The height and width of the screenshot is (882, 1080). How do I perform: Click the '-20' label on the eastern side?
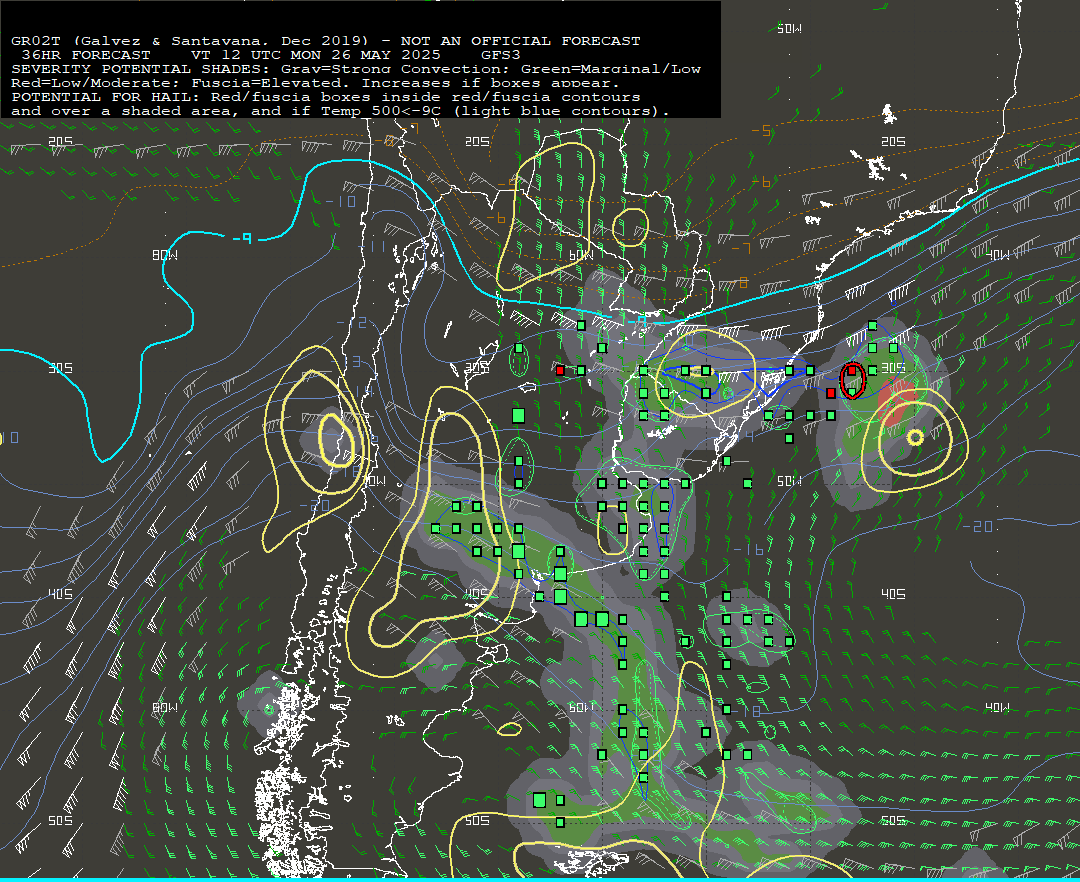pyautogui.click(x=978, y=526)
